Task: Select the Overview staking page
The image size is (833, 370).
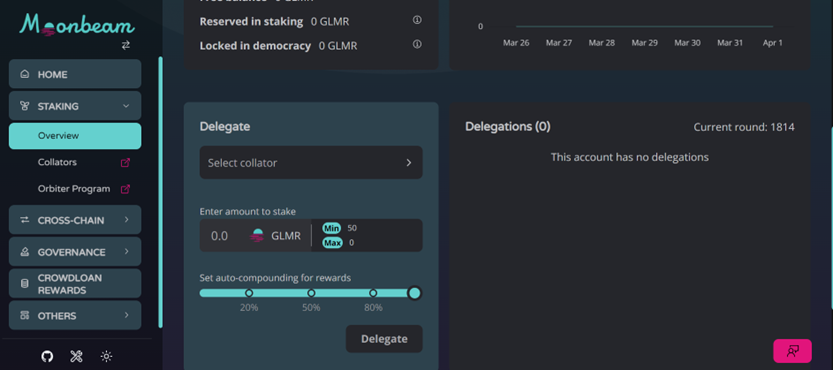Action: 75,136
